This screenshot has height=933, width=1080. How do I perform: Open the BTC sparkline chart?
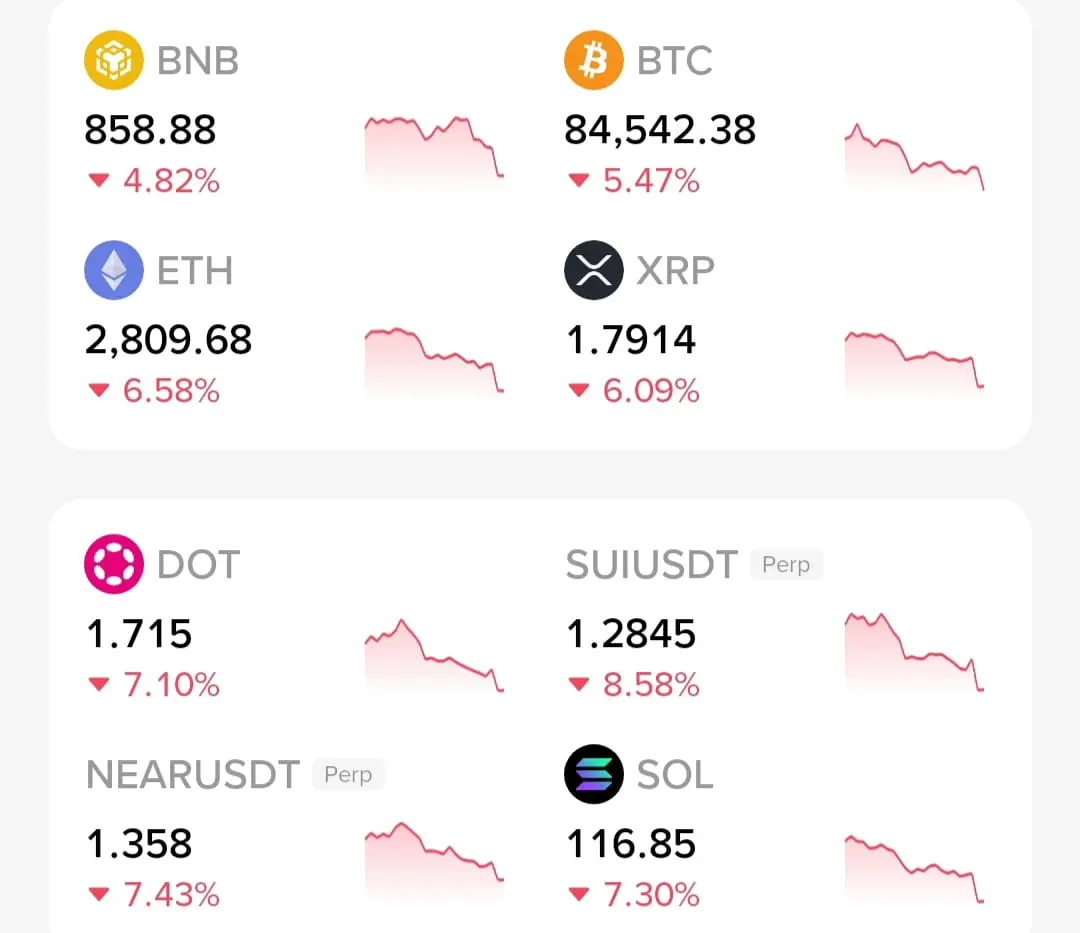914,155
